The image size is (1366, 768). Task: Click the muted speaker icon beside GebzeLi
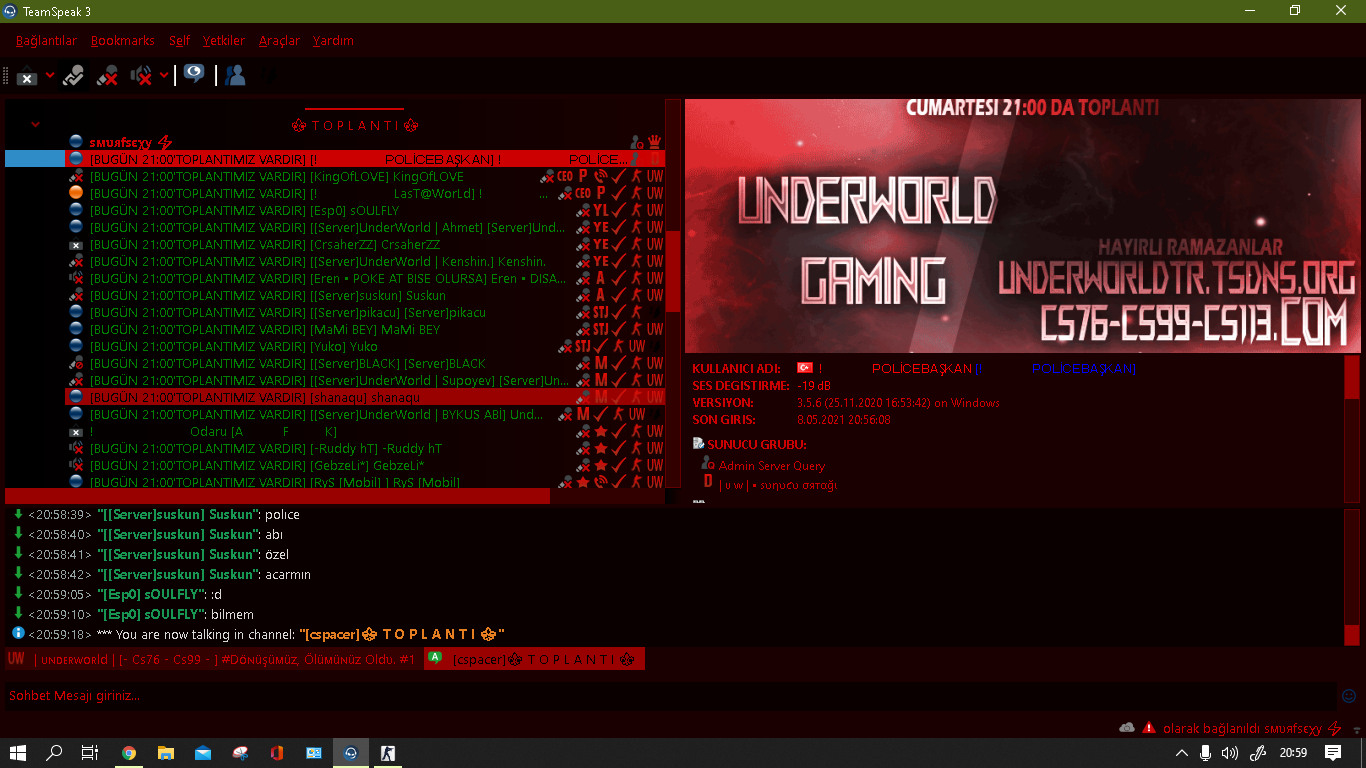click(76, 465)
